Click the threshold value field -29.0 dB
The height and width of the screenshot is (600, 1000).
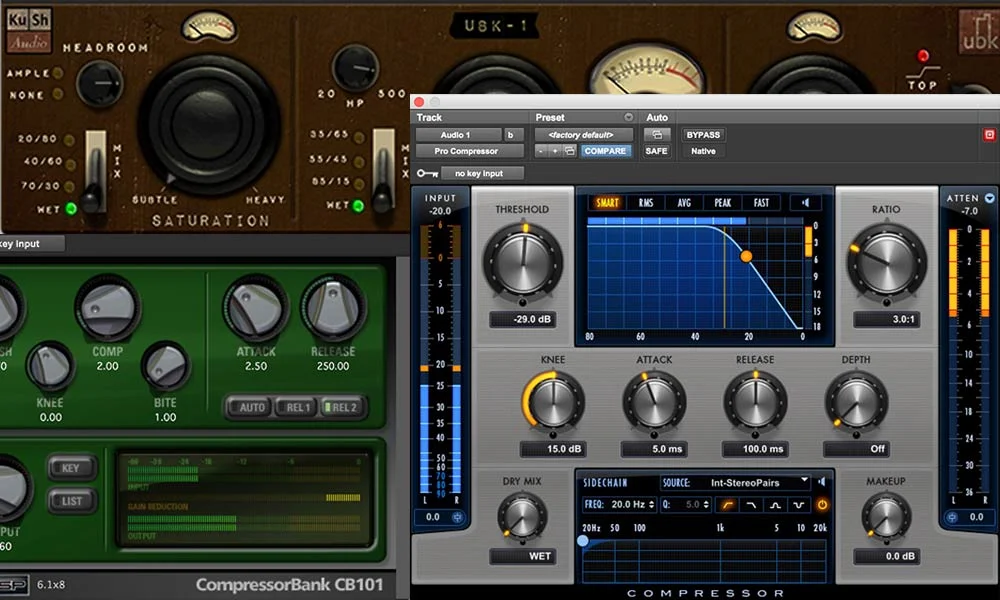pos(522,319)
